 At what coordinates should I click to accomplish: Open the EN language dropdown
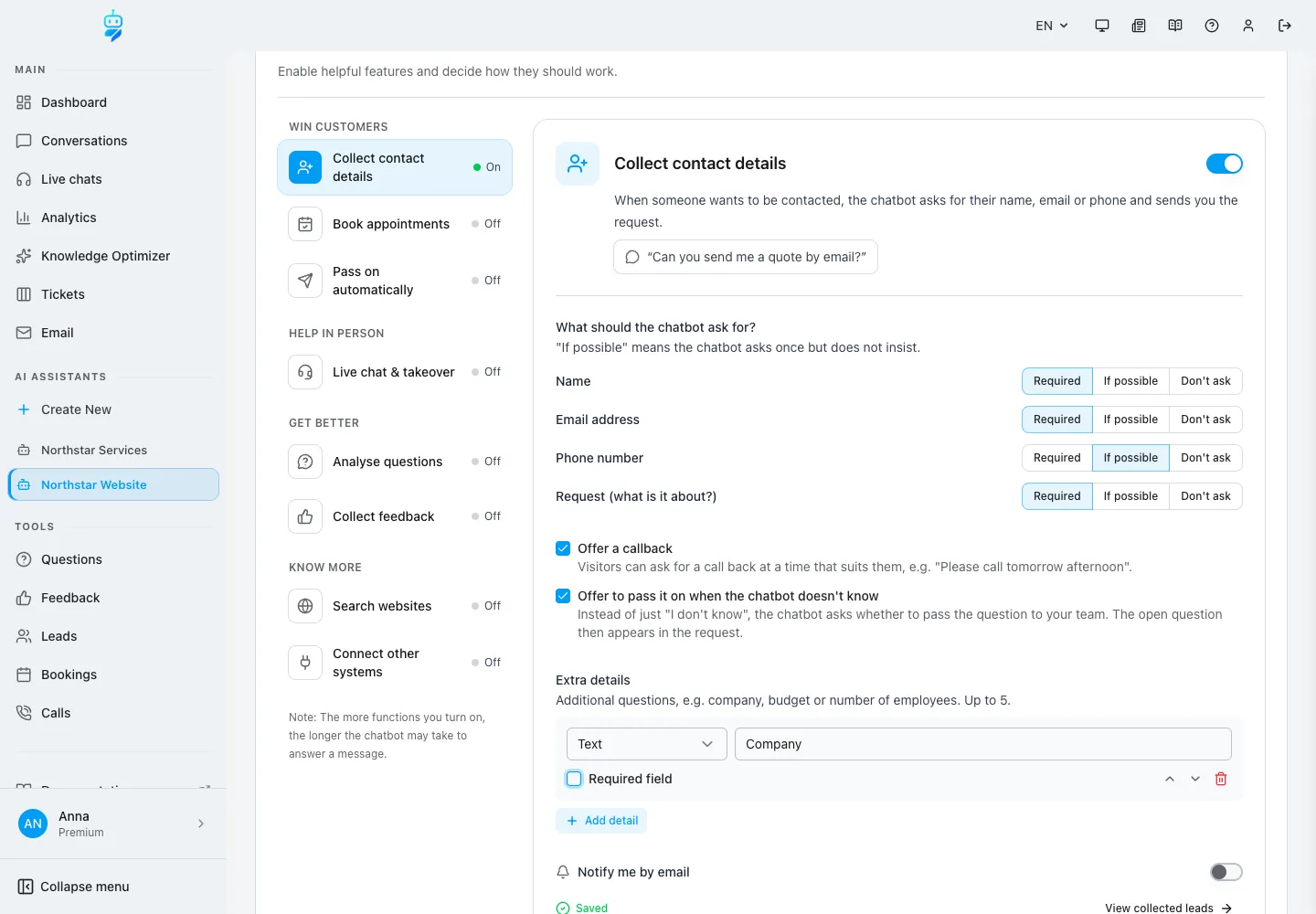click(1052, 26)
